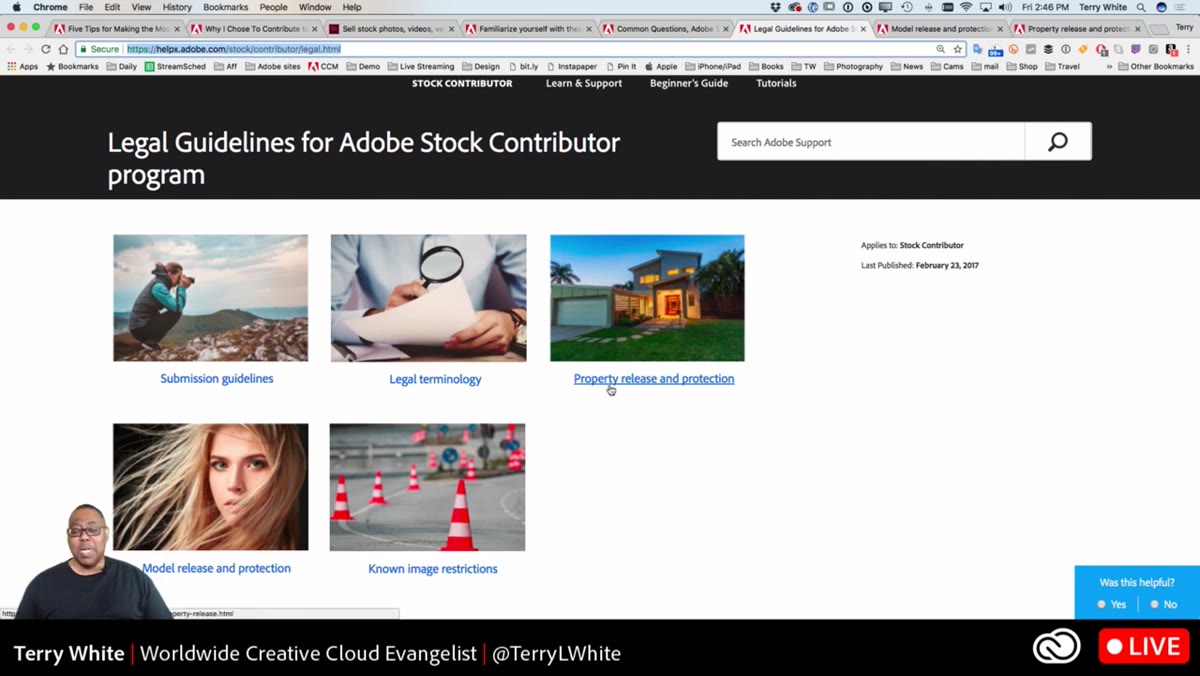Open the Bookmarks menu in menu bar
This screenshot has width=1200, height=676.
[x=226, y=7]
